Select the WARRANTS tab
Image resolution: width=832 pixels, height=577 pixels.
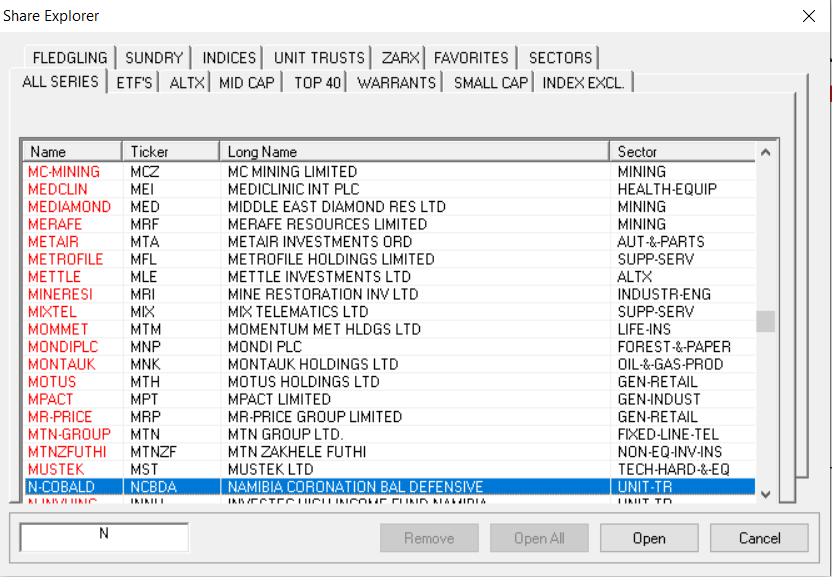[396, 83]
